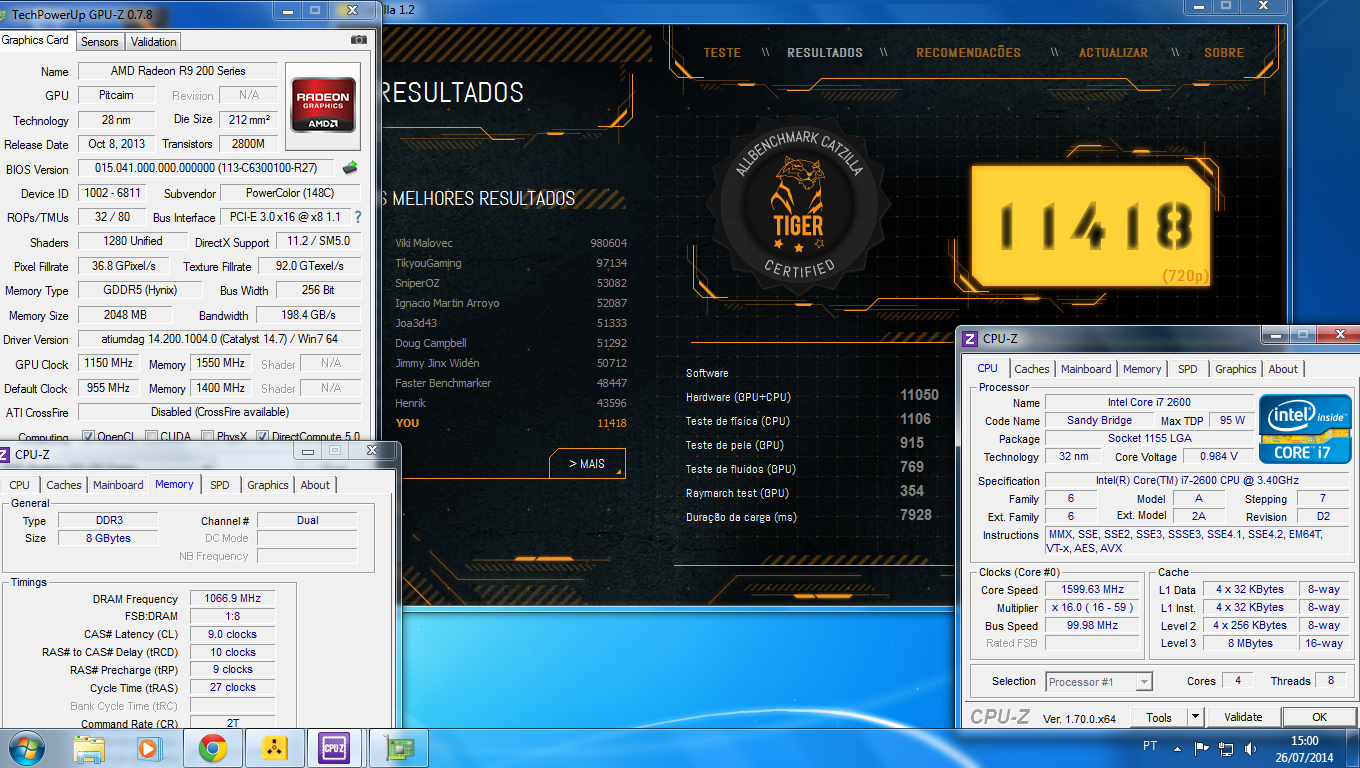Open Google Chrome from the taskbar
Screen dimensions: 1360x768
coord(212,747)
